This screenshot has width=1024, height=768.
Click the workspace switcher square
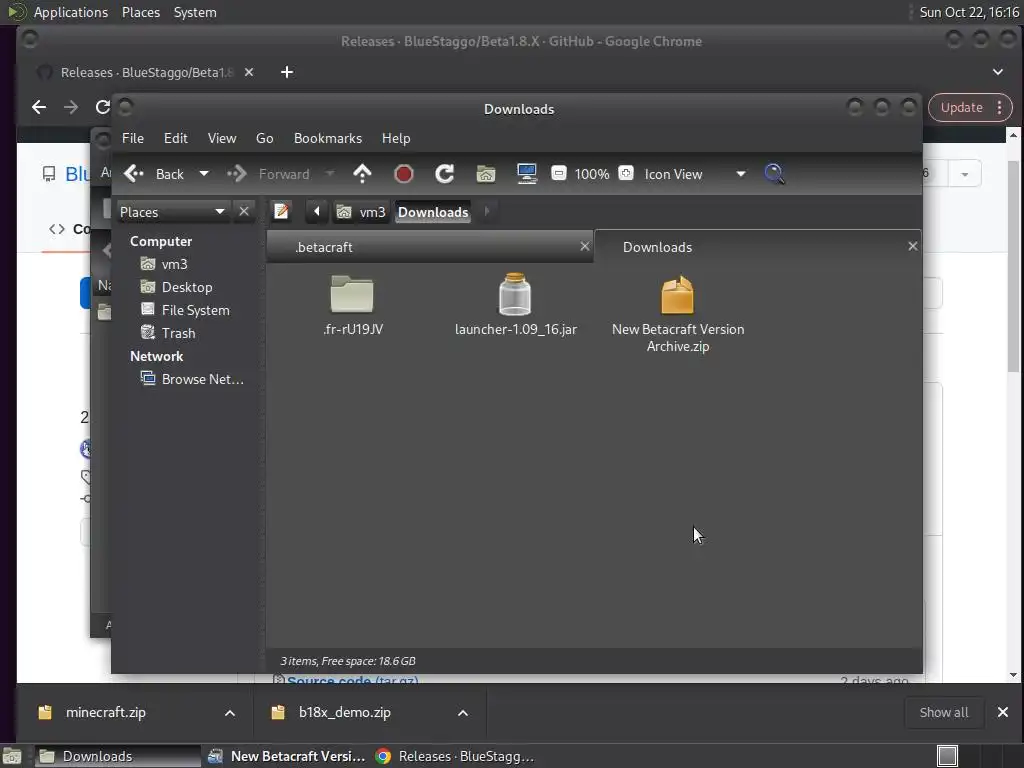947,756
